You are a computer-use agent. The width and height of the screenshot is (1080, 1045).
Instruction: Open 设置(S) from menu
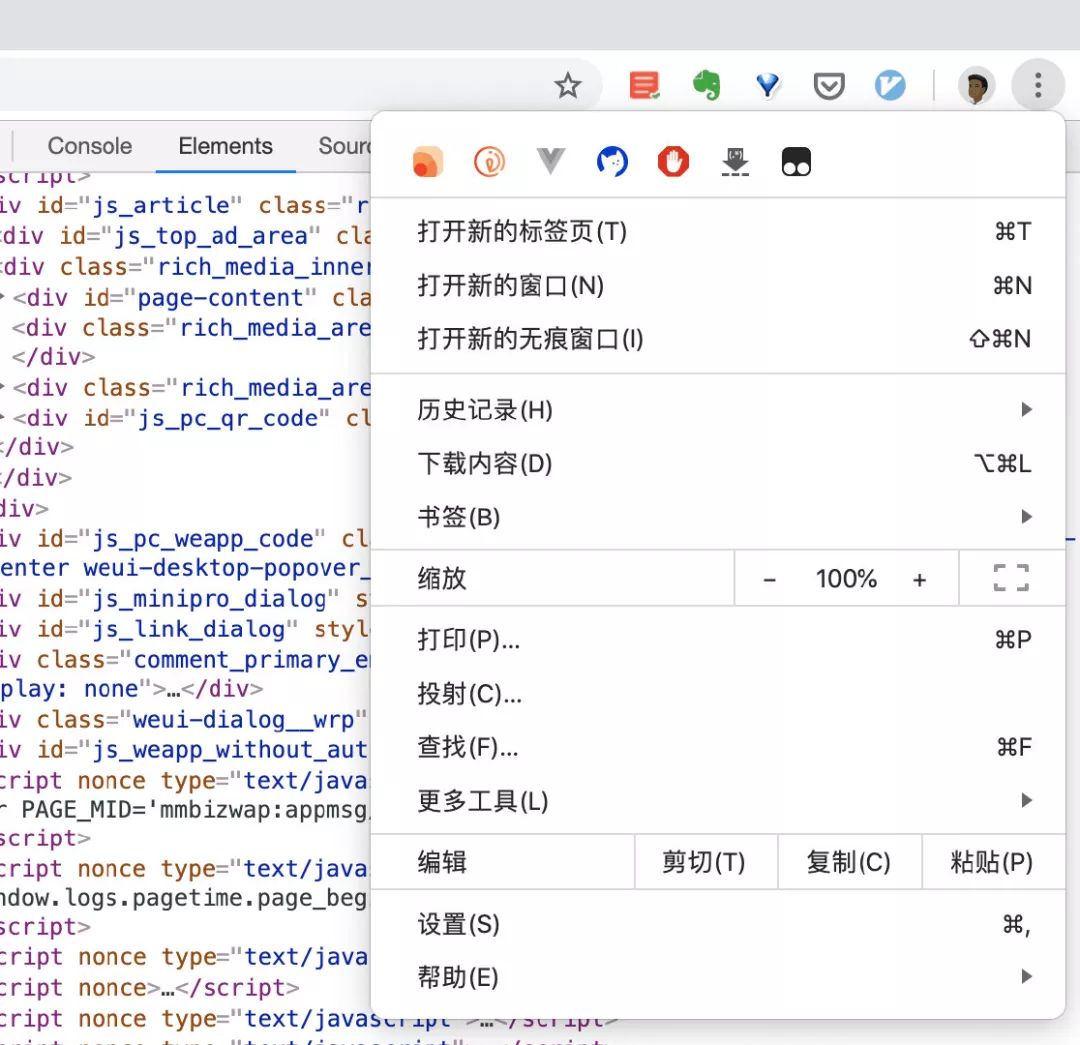pos(718,924)
